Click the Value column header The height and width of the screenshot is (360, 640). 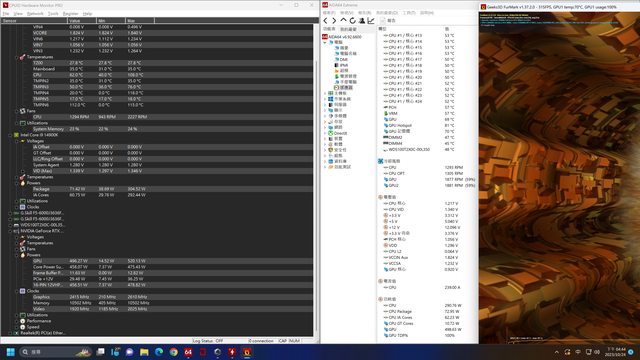[x=82, y=20]
